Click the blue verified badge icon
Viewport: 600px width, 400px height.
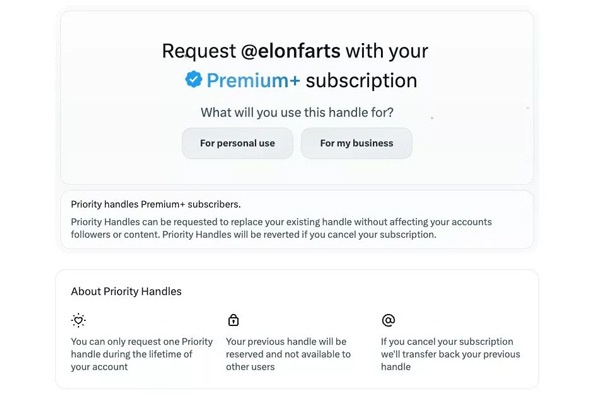point(194,81)
